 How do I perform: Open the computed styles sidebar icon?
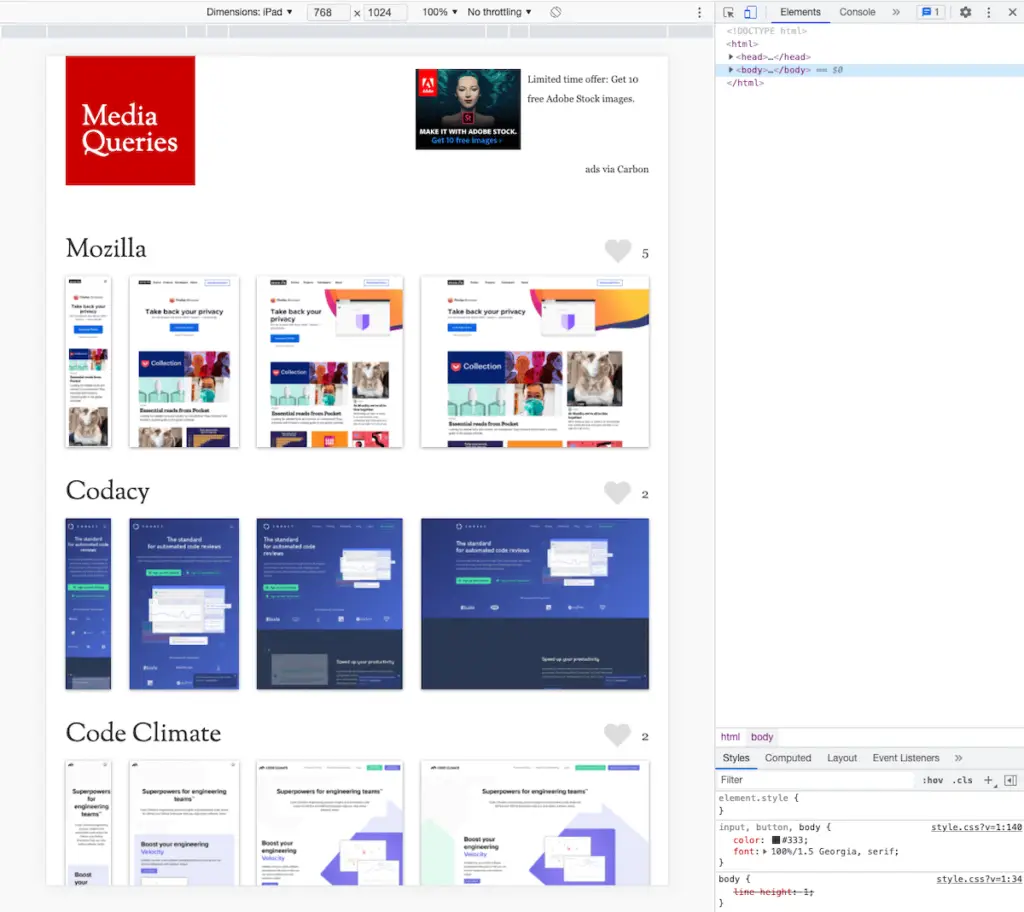click(1011, 780)
